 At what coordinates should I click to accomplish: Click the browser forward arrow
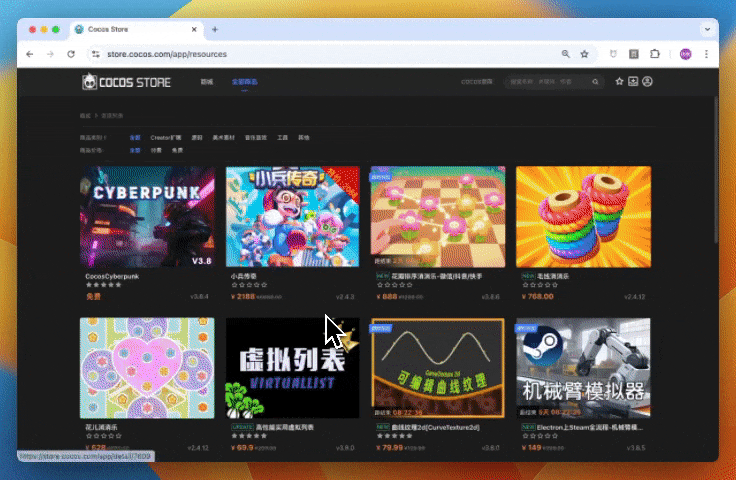[x=50, y=54]
